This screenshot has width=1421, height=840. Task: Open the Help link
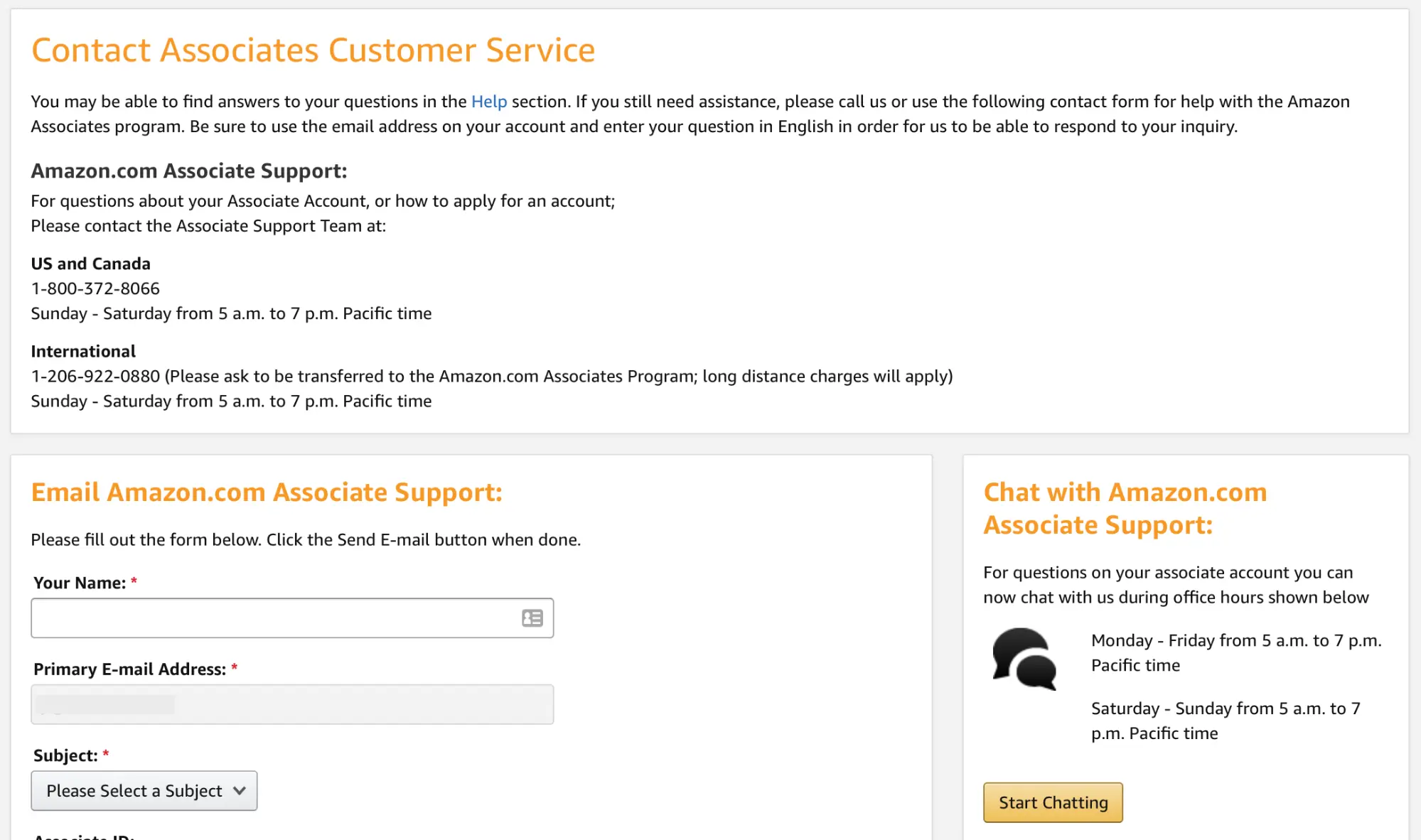click(488, 101)
